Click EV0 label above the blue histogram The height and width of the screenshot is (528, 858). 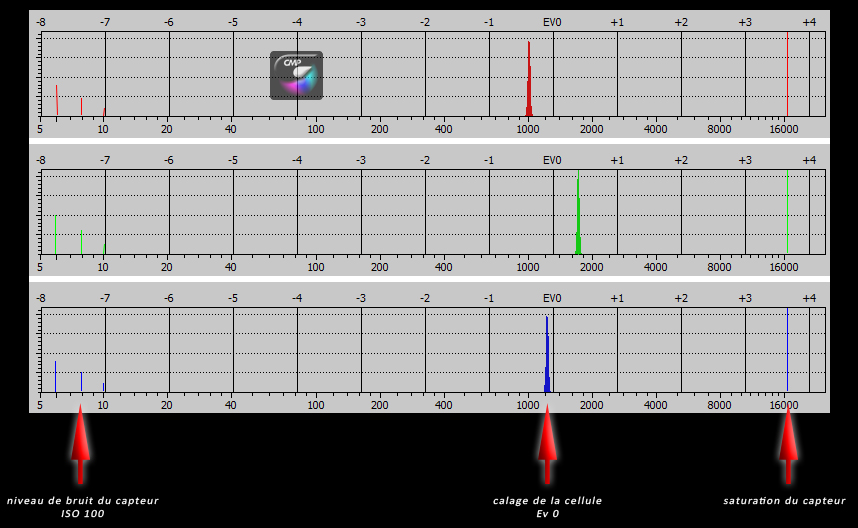pyautogui.click(x=552, y=298)
